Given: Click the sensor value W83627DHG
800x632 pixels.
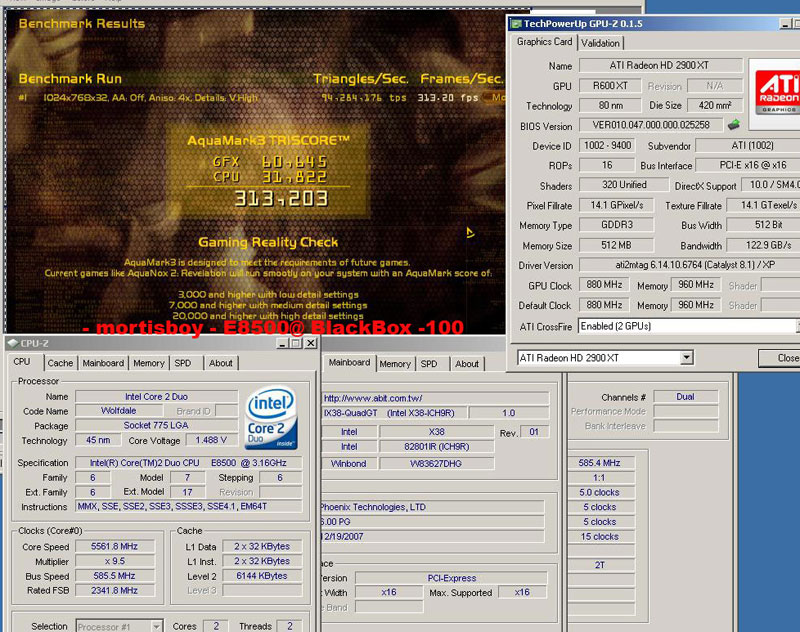Looking at the screenshot, I should (x=437, y=464).
